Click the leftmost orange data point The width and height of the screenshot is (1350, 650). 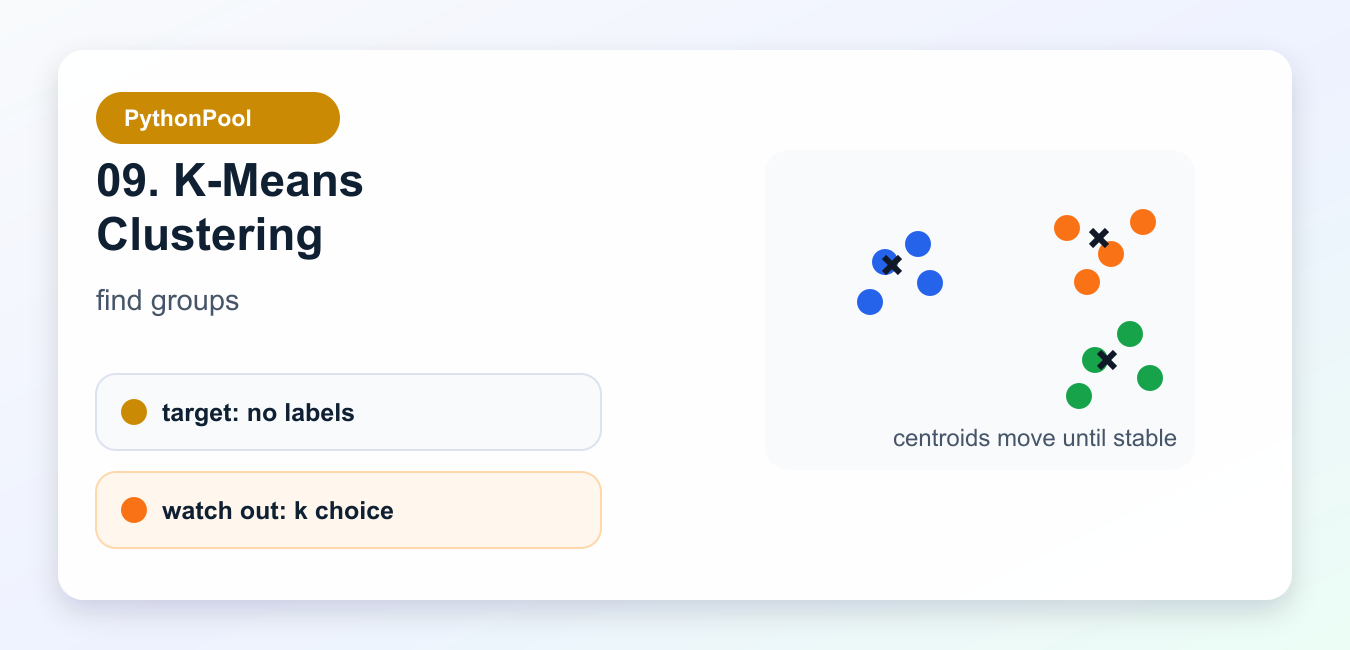(x=1067, y=228)
